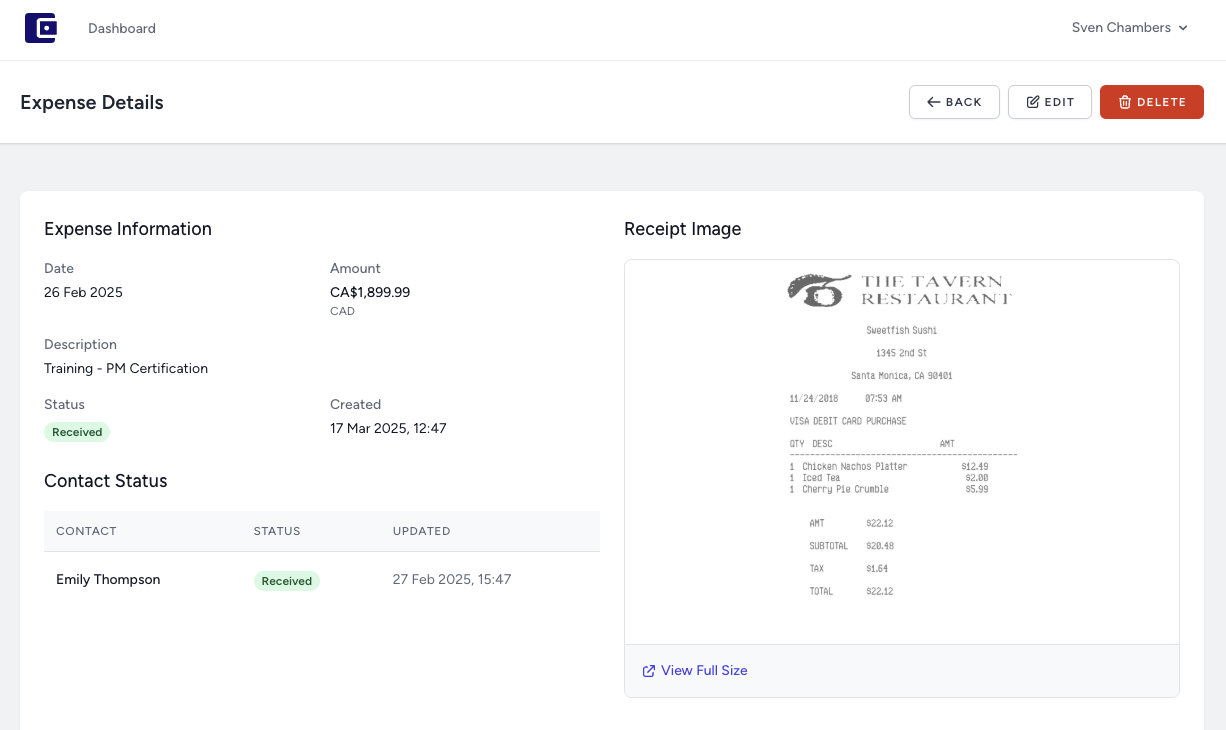Select Emily Thompson in the contact table
The height and width of the screenshot is (730, 1226).
(x=107, y=579)
